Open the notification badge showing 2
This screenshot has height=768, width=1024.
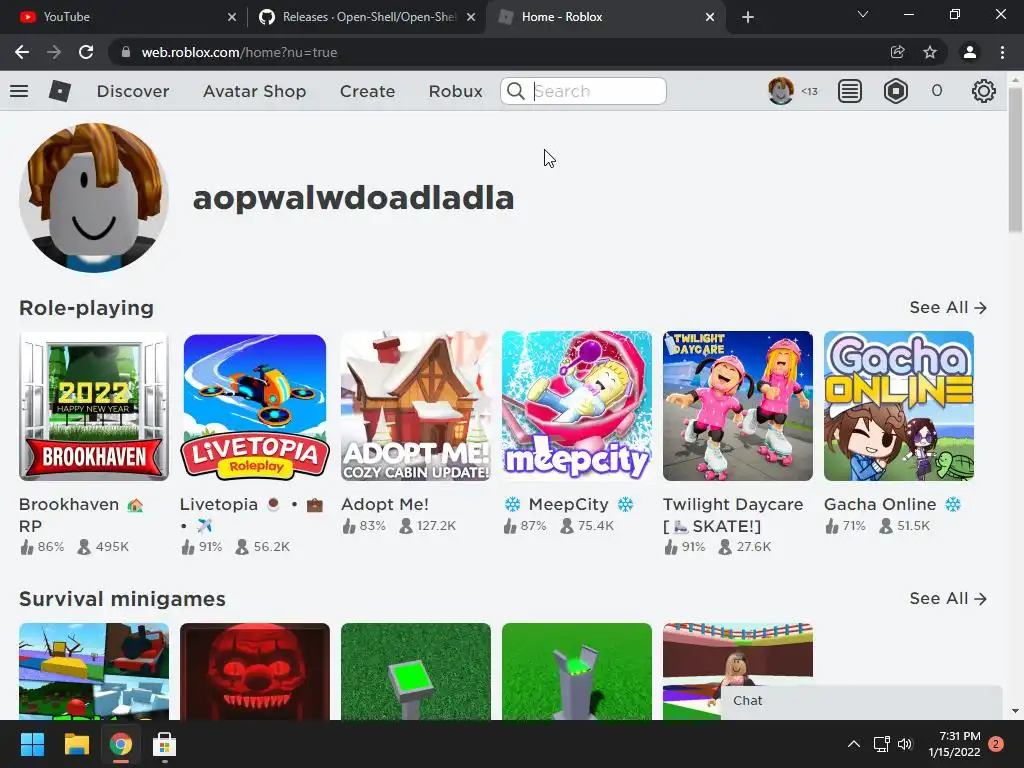tap(996, 744)
